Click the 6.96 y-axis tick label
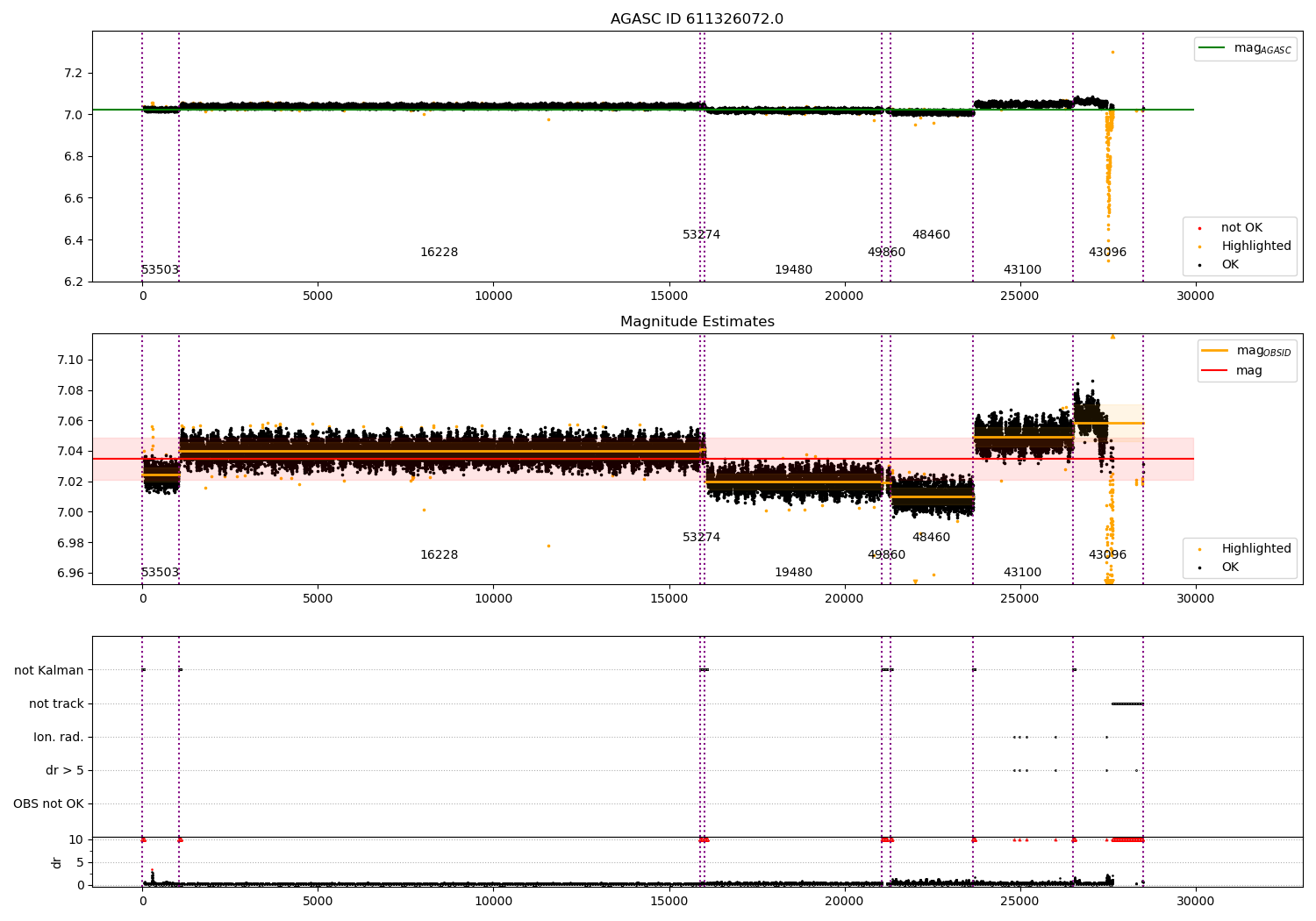Screen dimensions: 1316x921 click(70, 574)
